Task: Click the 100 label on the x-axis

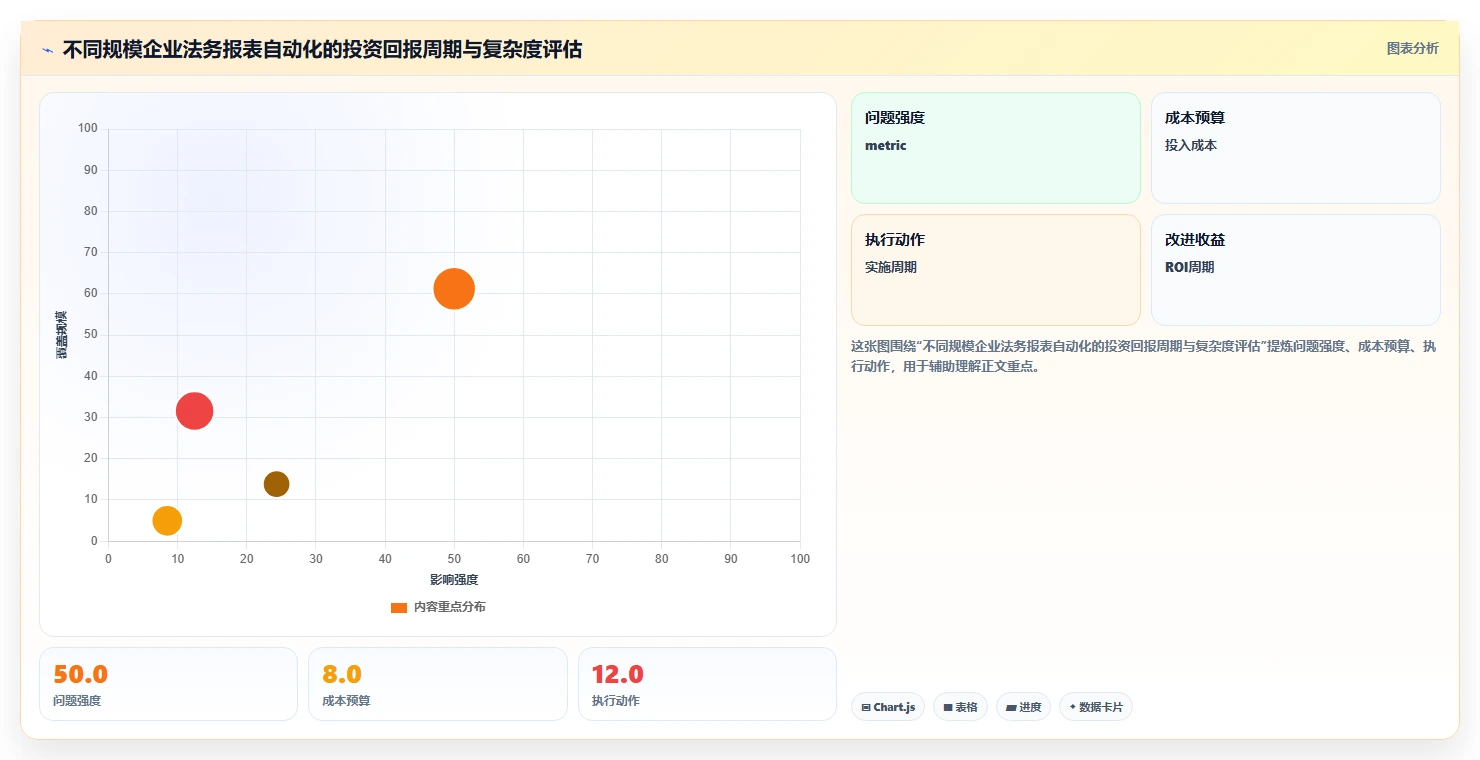Action: pos(800,559)
